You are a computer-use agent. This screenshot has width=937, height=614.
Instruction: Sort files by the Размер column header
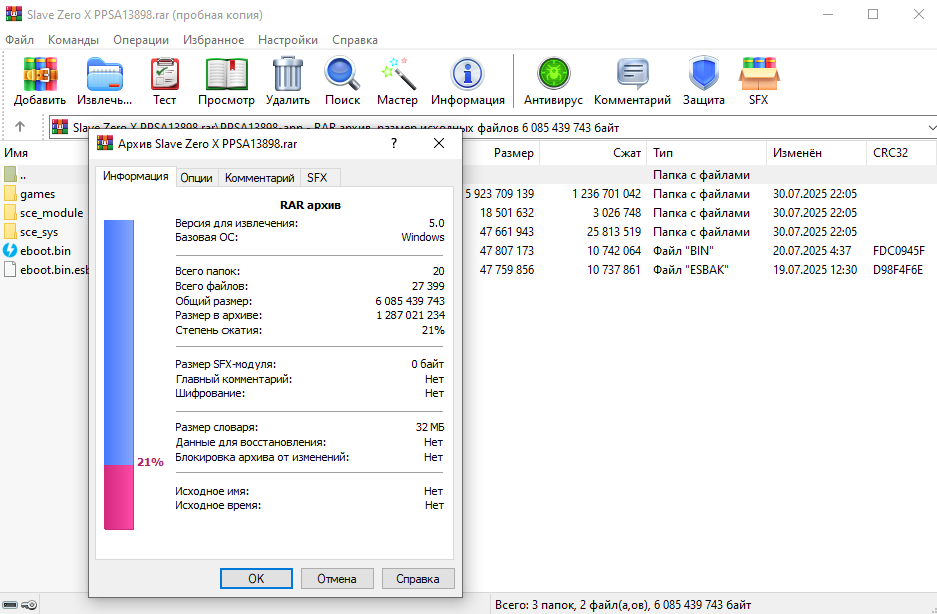click(514, 153)
